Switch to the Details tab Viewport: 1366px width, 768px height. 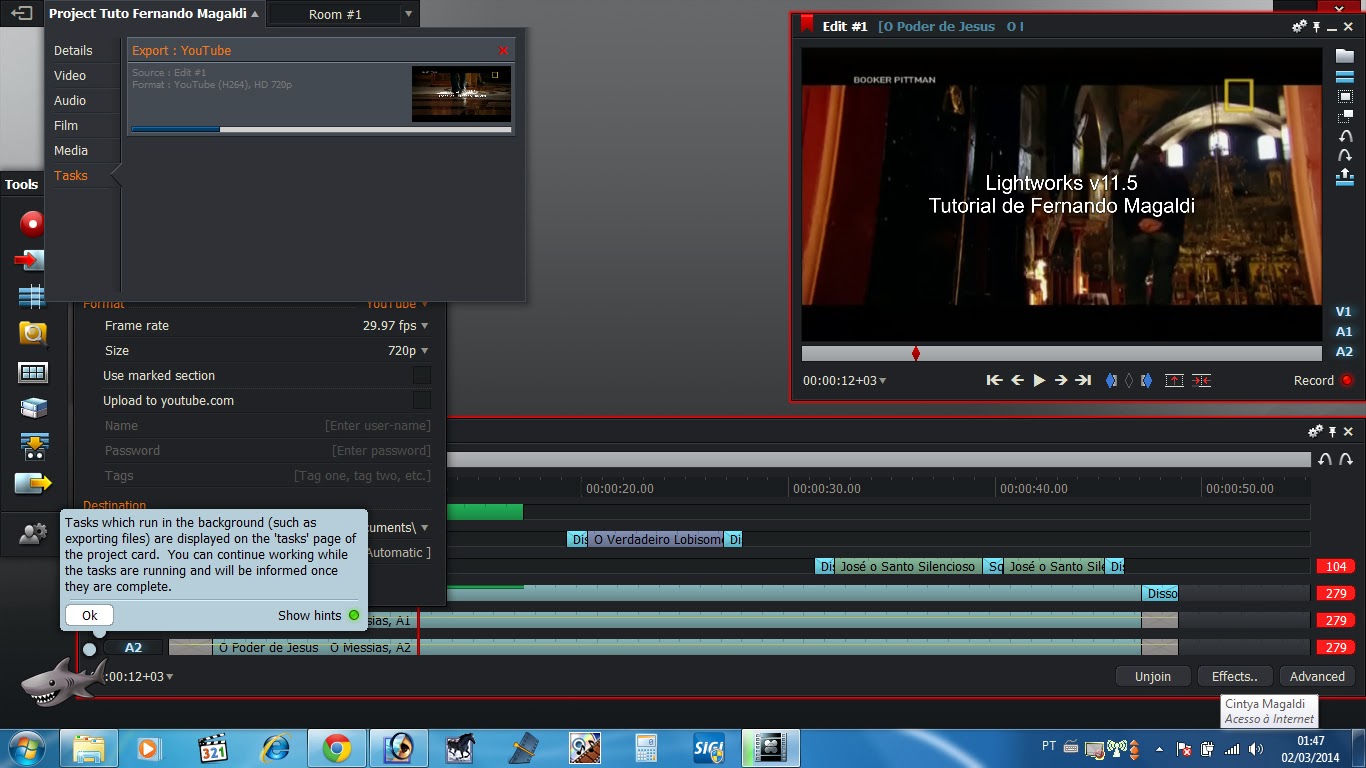(x=73, y=50)
